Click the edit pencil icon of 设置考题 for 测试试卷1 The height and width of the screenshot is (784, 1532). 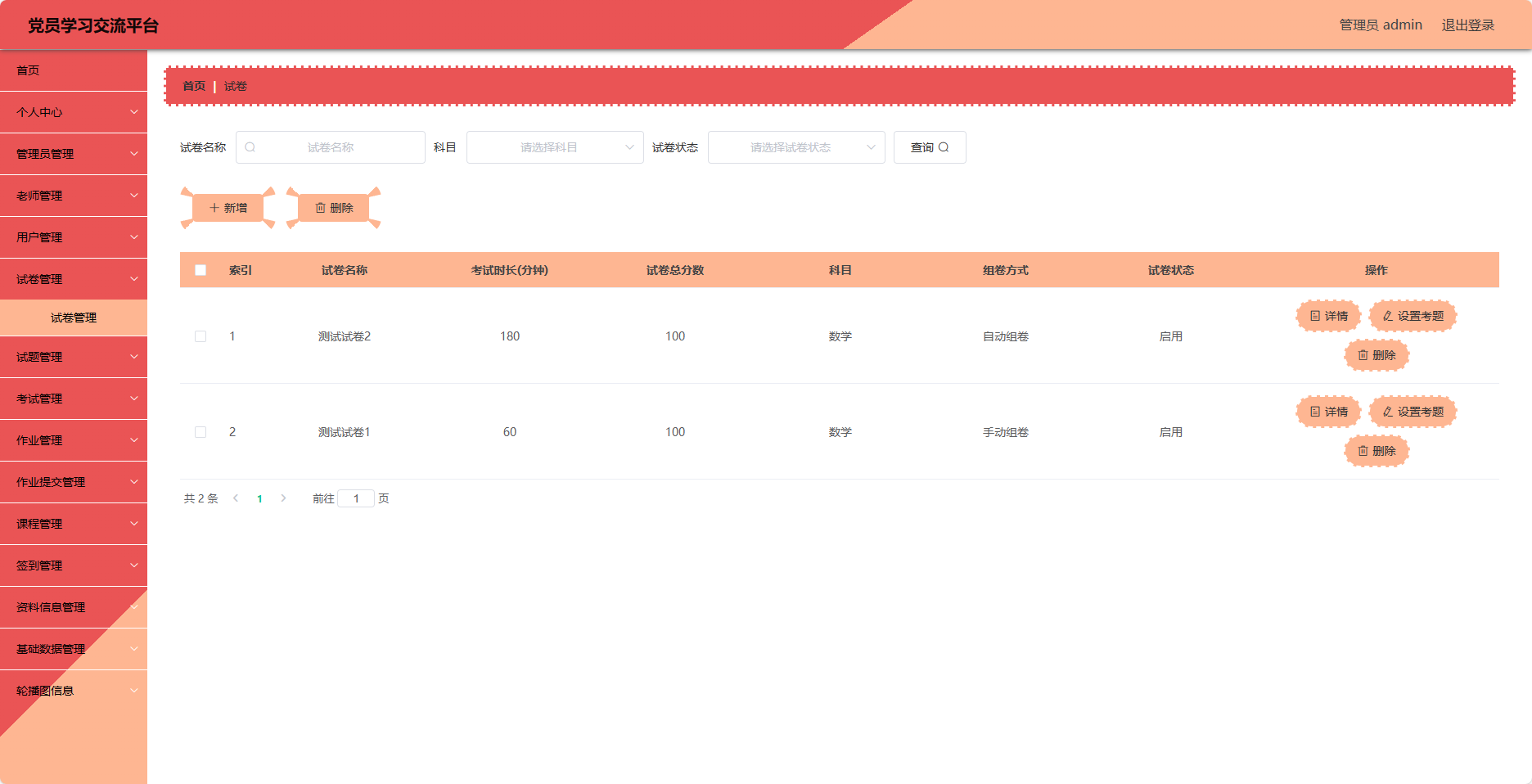point(1388,412)
